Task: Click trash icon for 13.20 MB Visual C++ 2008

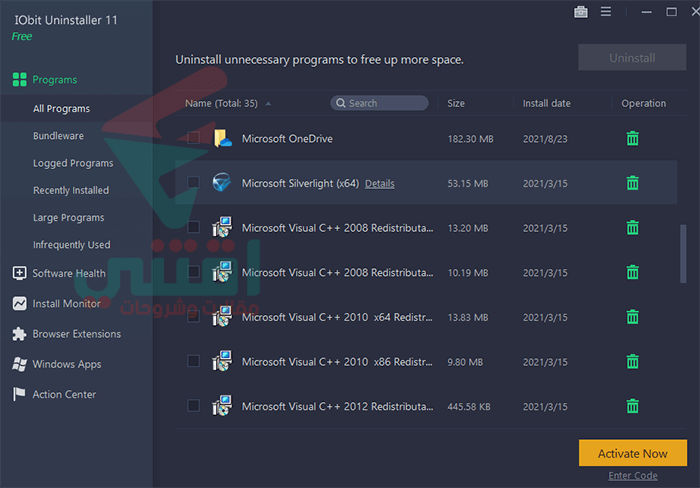Action: (x=633, y=228)
